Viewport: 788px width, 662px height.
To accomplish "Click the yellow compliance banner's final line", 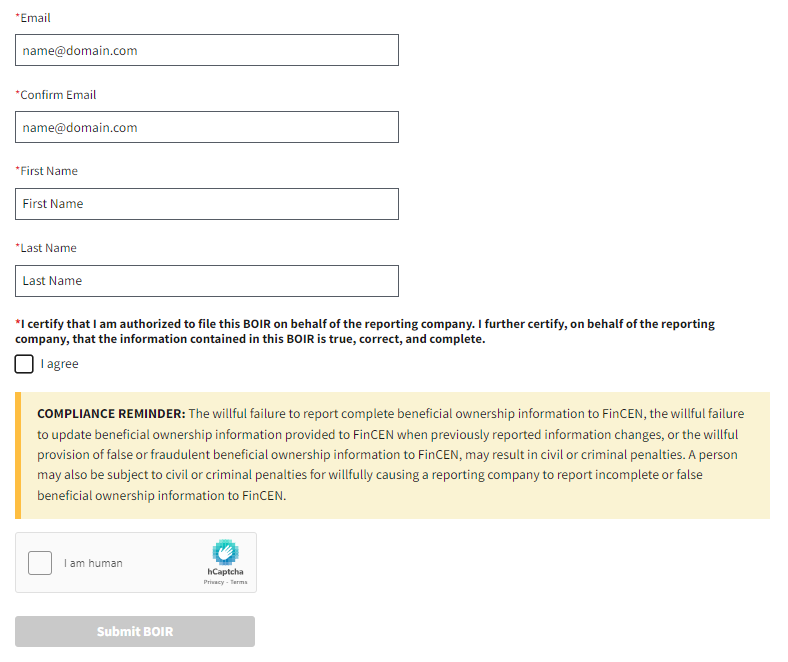I will 162,495.
